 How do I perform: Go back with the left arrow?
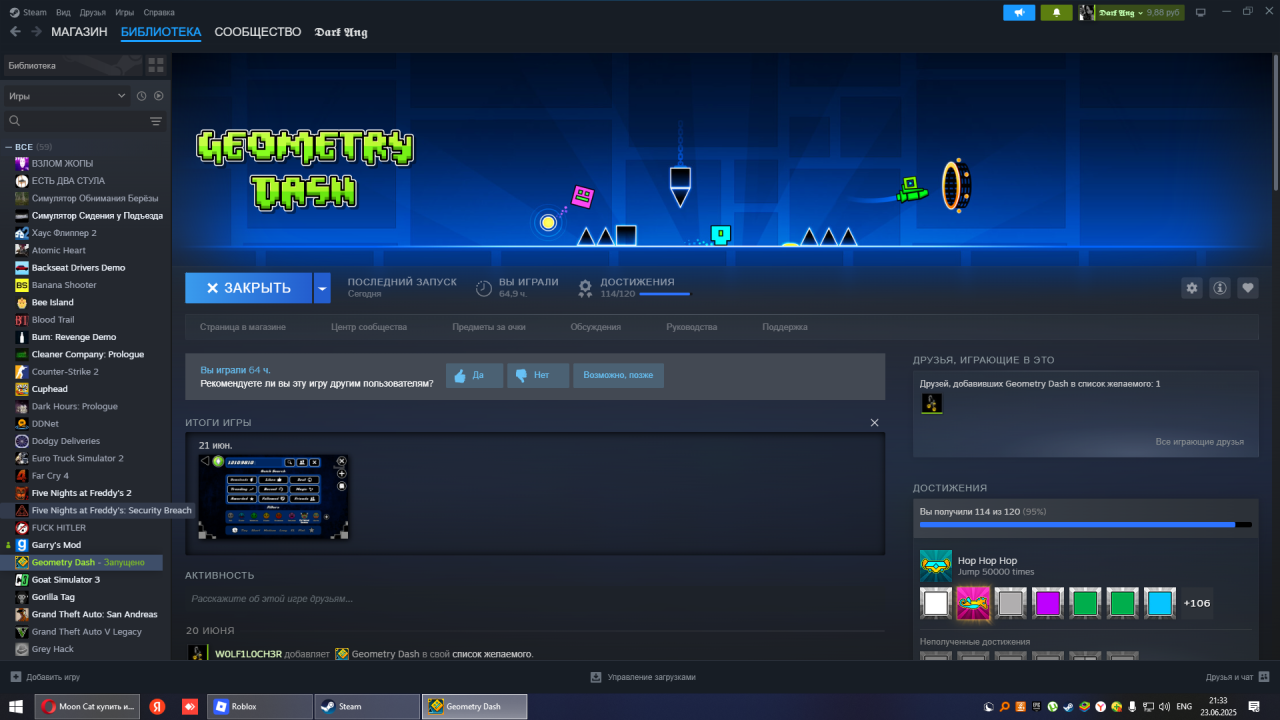15,32
